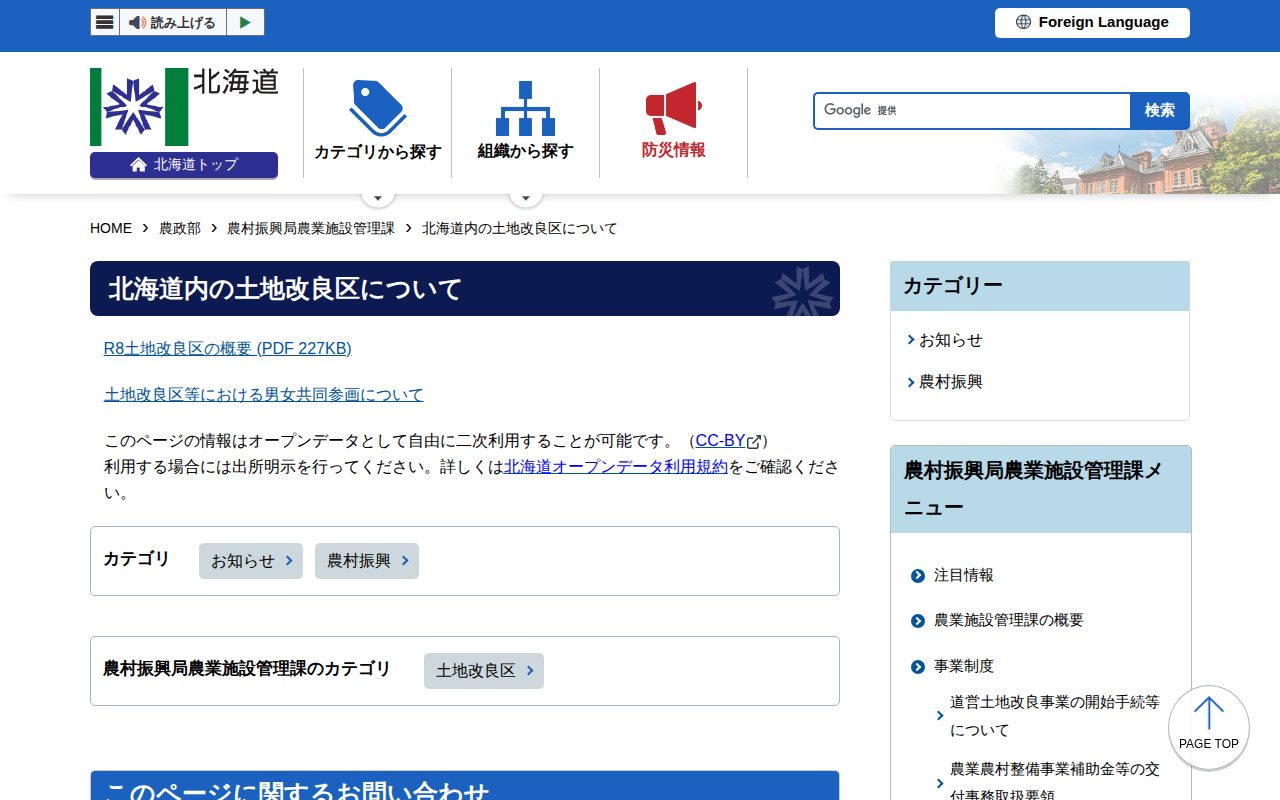Open 農業施設管理課の概要 menu item
This screenshot has height=800, width=1280.
click(1009, 620)
